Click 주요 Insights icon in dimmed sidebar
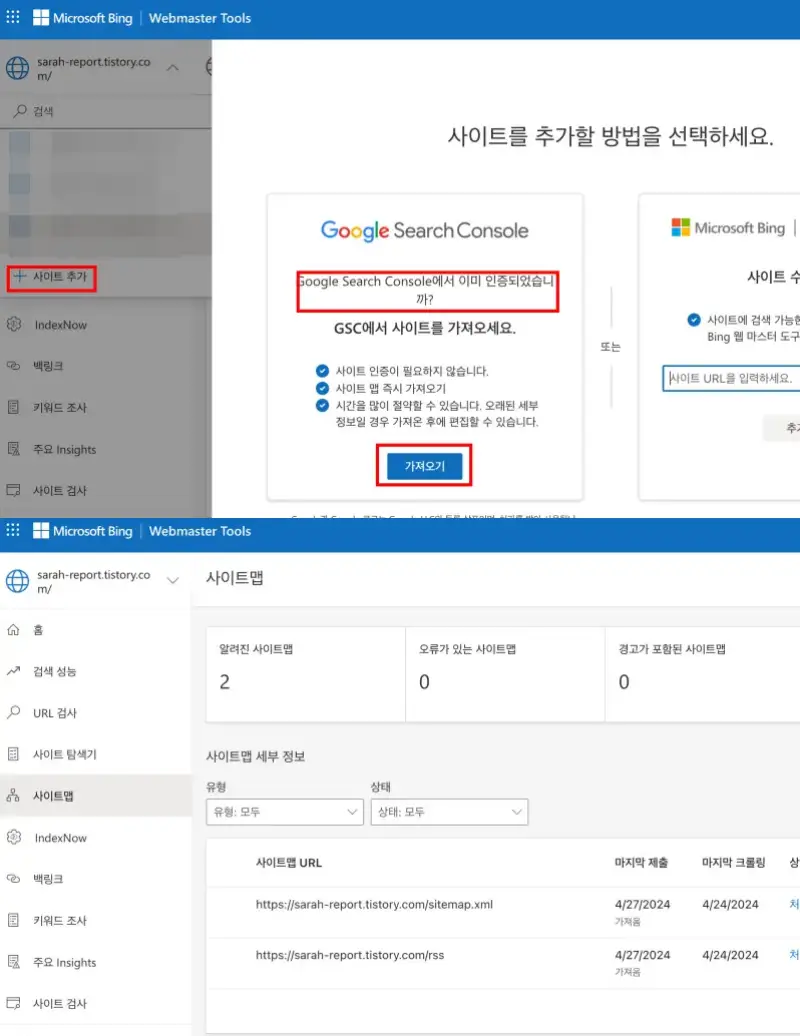Image resolution: width=800 pixels, height=1036 pixels. tap(13, 449)
